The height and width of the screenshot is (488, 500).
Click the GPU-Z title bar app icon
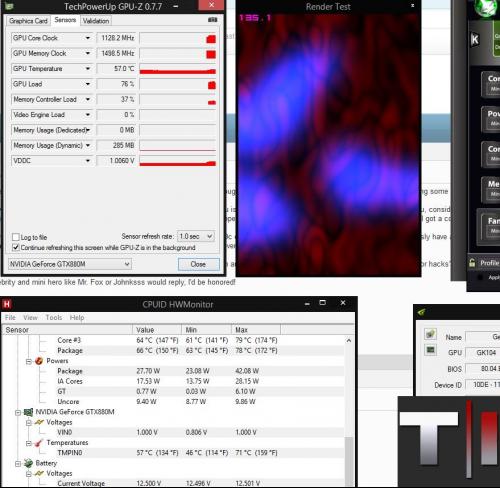pyautogui.click(x=9, y=6)
